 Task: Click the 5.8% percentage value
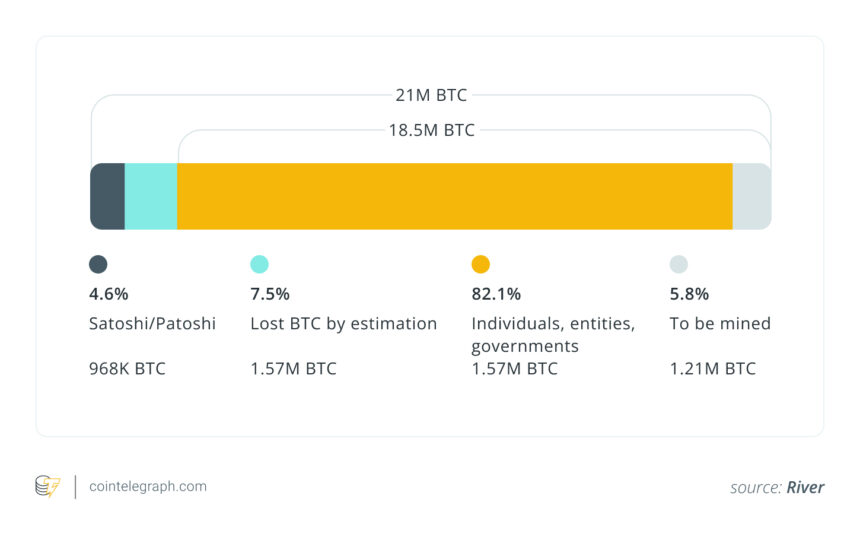click(689, 294)
